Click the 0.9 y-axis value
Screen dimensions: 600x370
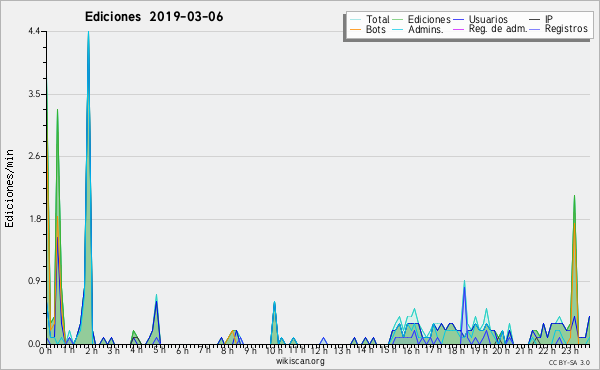point(34,282)
